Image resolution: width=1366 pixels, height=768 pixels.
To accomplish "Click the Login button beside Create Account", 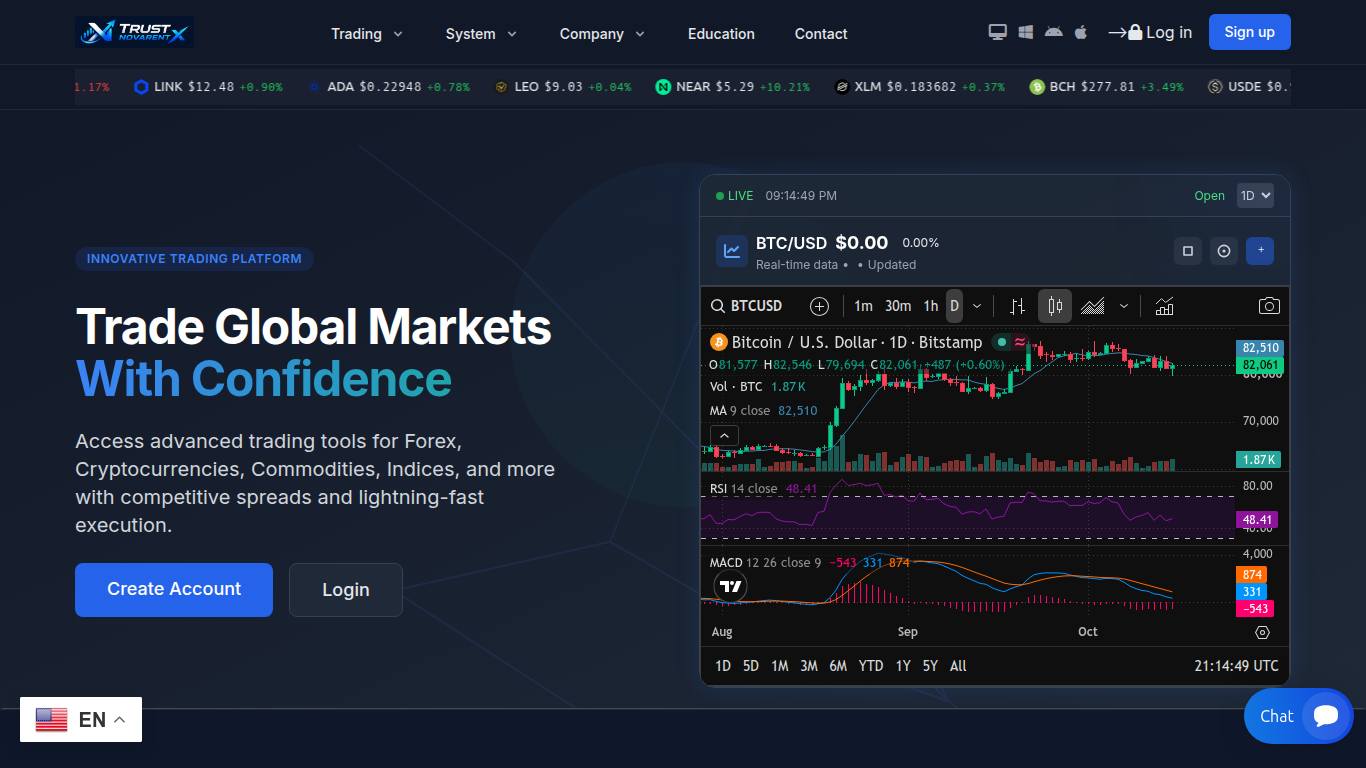I will coord(346,590).
